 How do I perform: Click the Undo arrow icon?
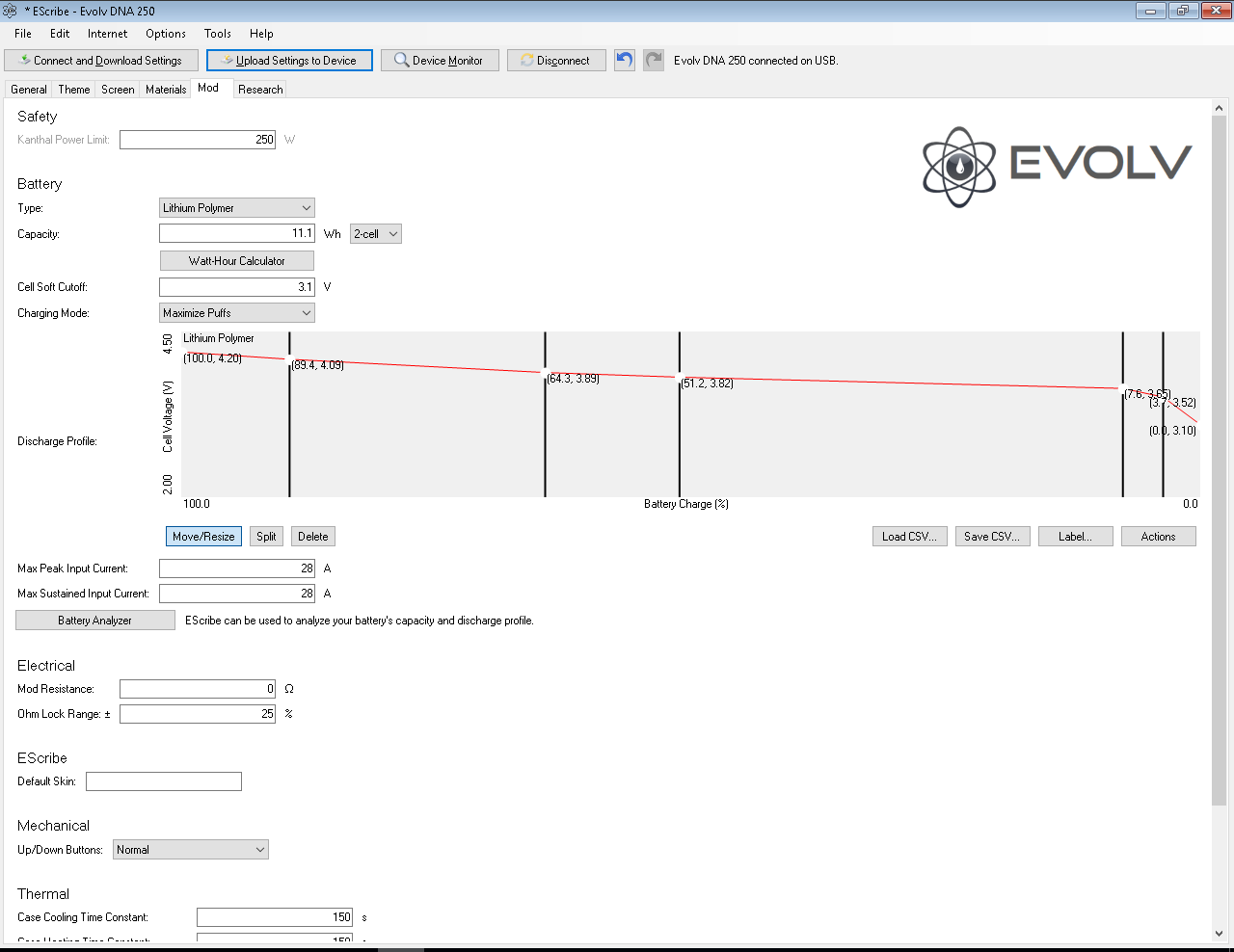pos(625,60)
